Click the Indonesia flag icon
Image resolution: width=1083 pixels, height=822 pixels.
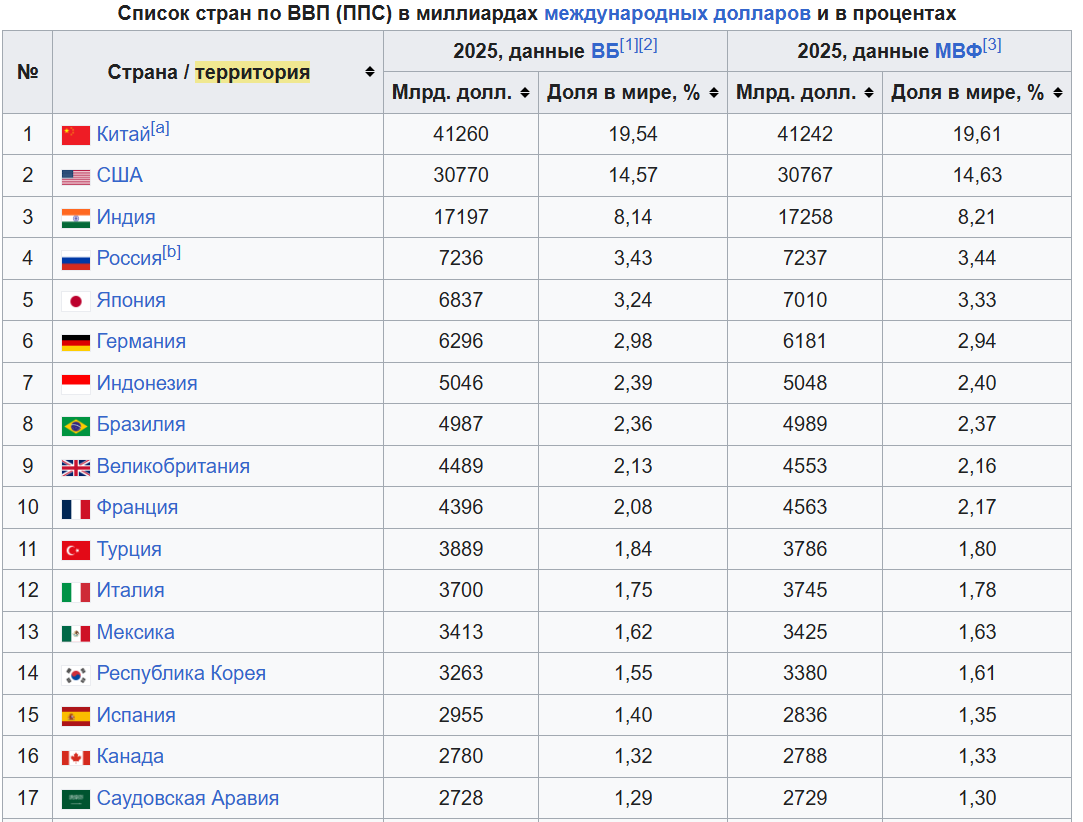pos(76,384)
